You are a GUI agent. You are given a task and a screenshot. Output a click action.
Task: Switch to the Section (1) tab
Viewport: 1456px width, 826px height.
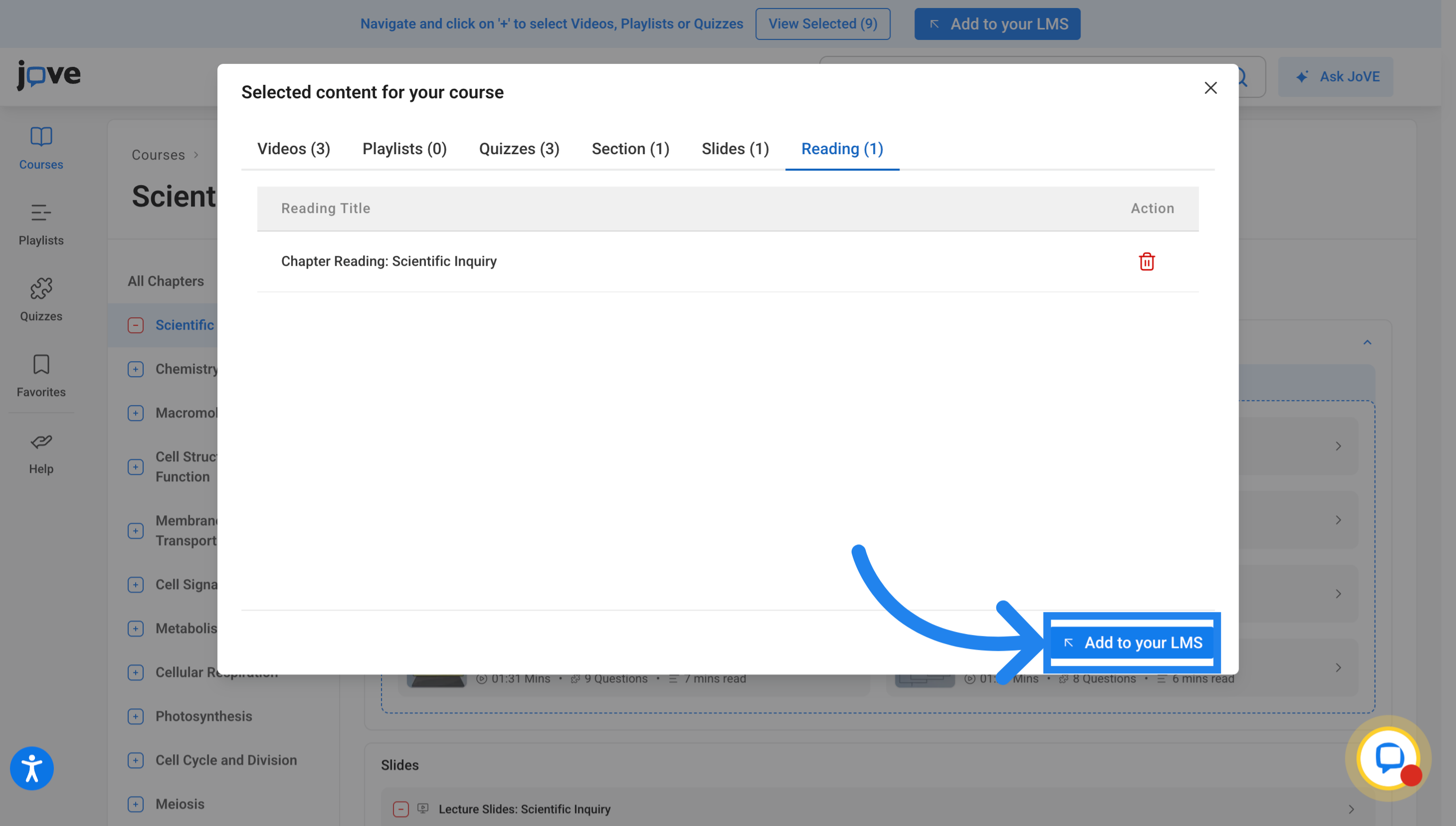630,149
